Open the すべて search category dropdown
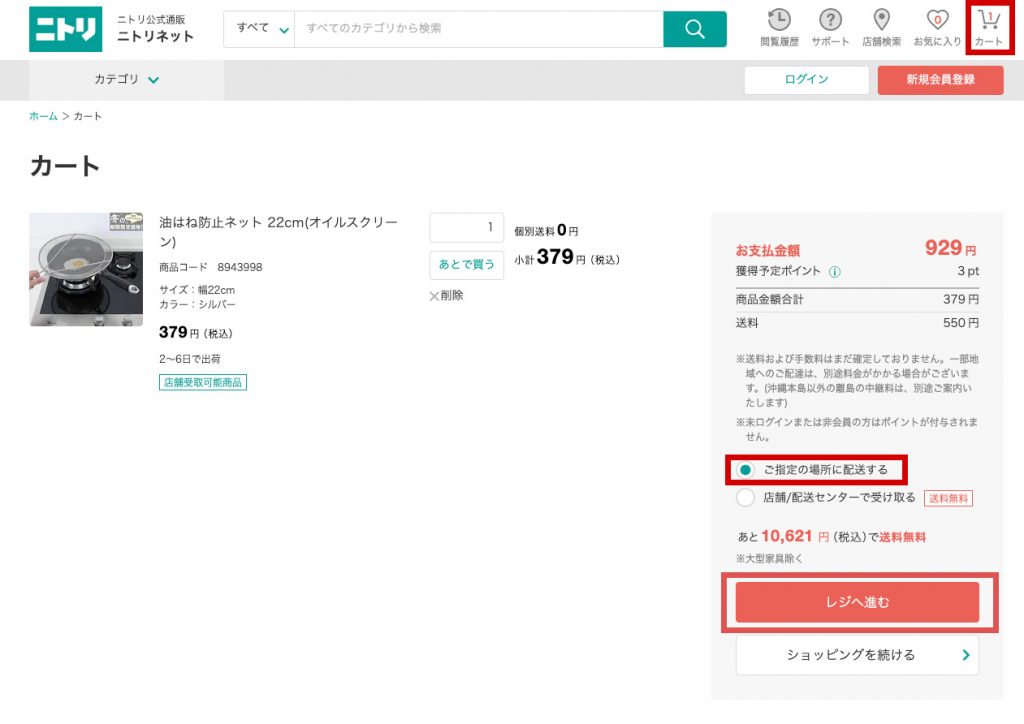1024x724 pixels. [260, 29]
